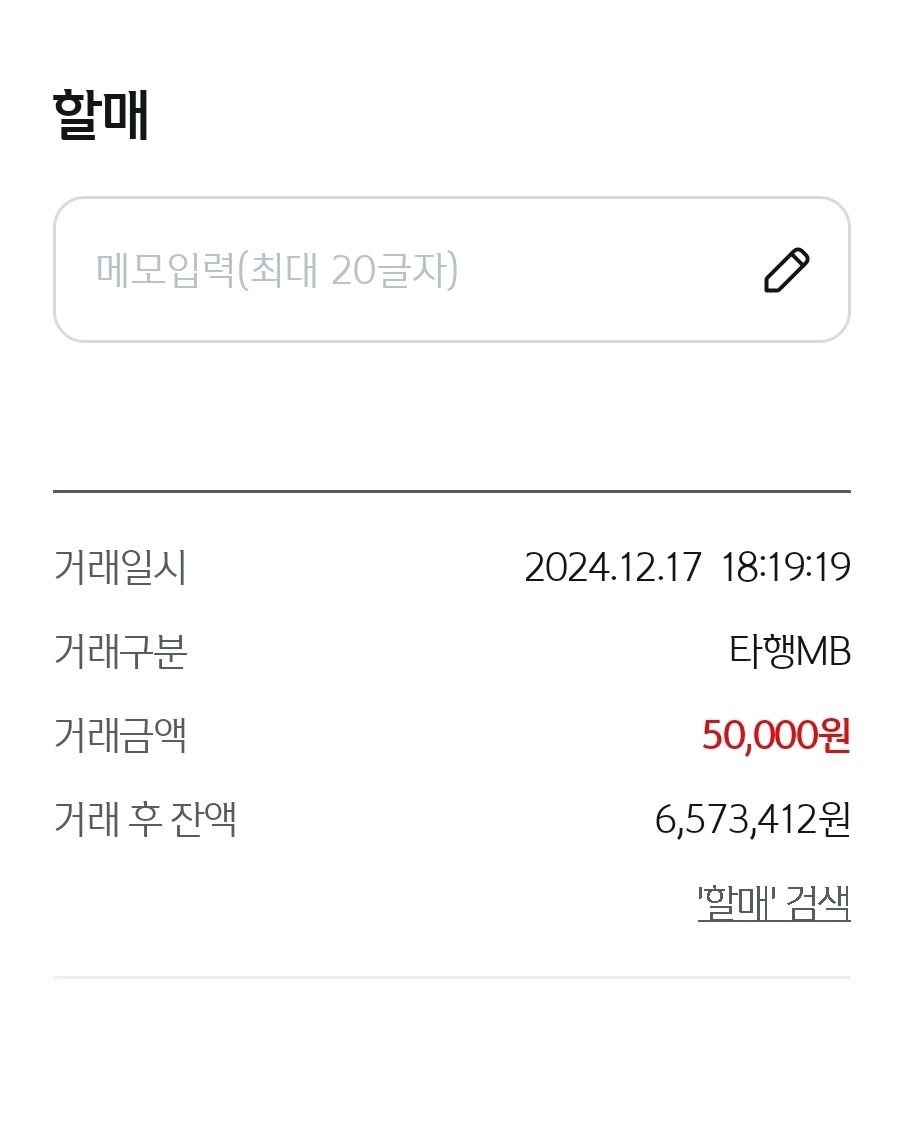Click the transaction date 2024.12.17

[x=613, y=568]
